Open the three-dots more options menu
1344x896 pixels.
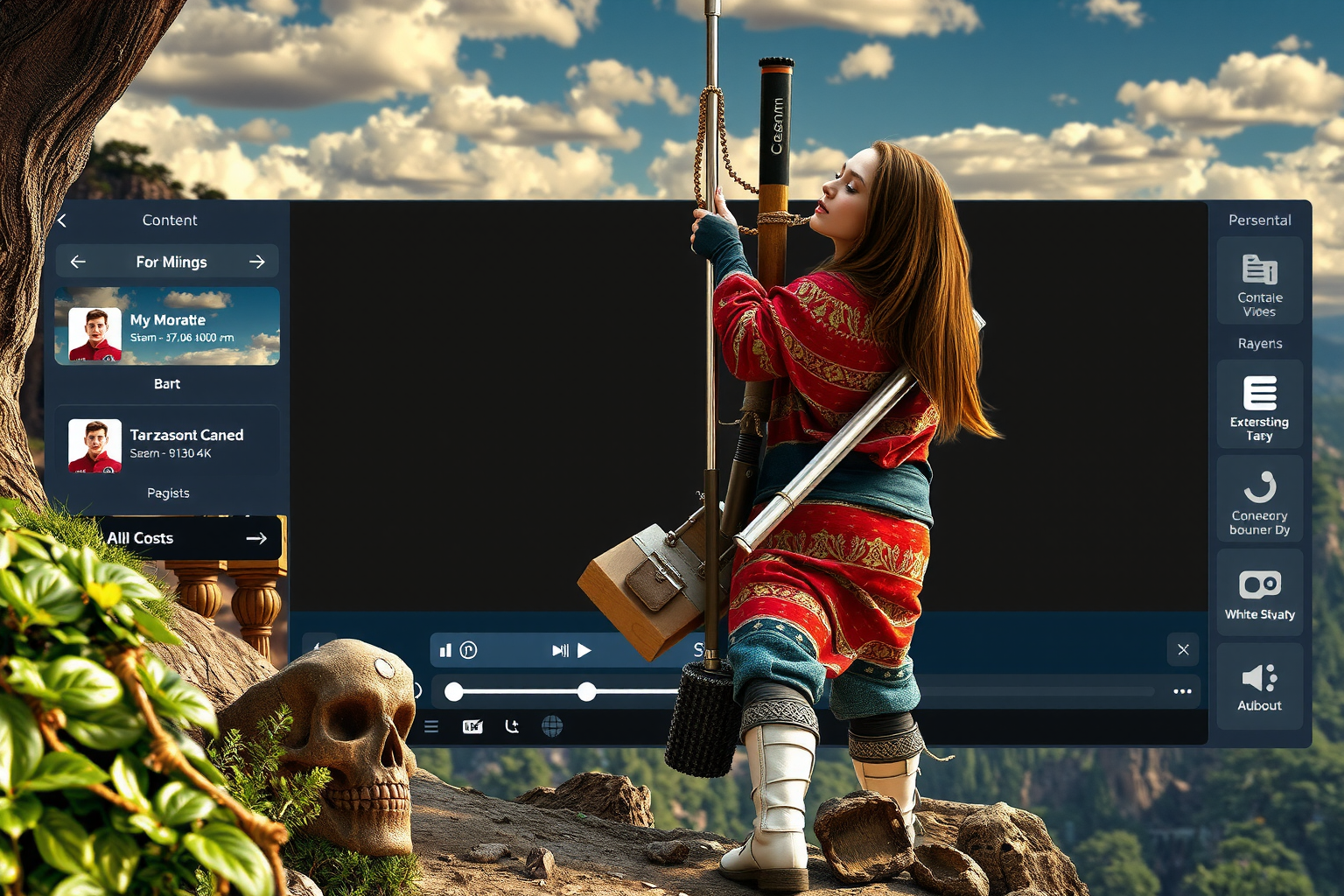coord(1182,691)
